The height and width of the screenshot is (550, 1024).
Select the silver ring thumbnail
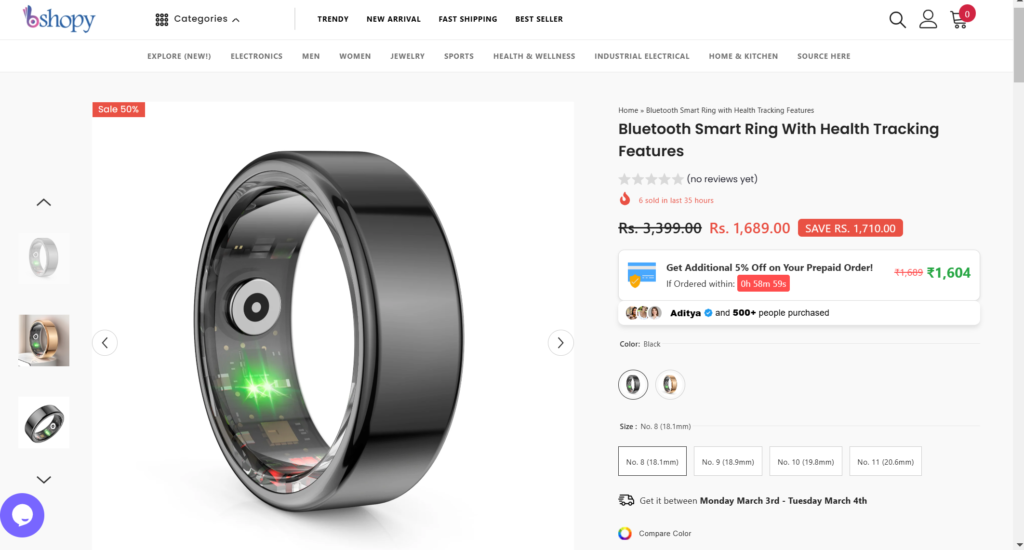(x=44, y=257)
